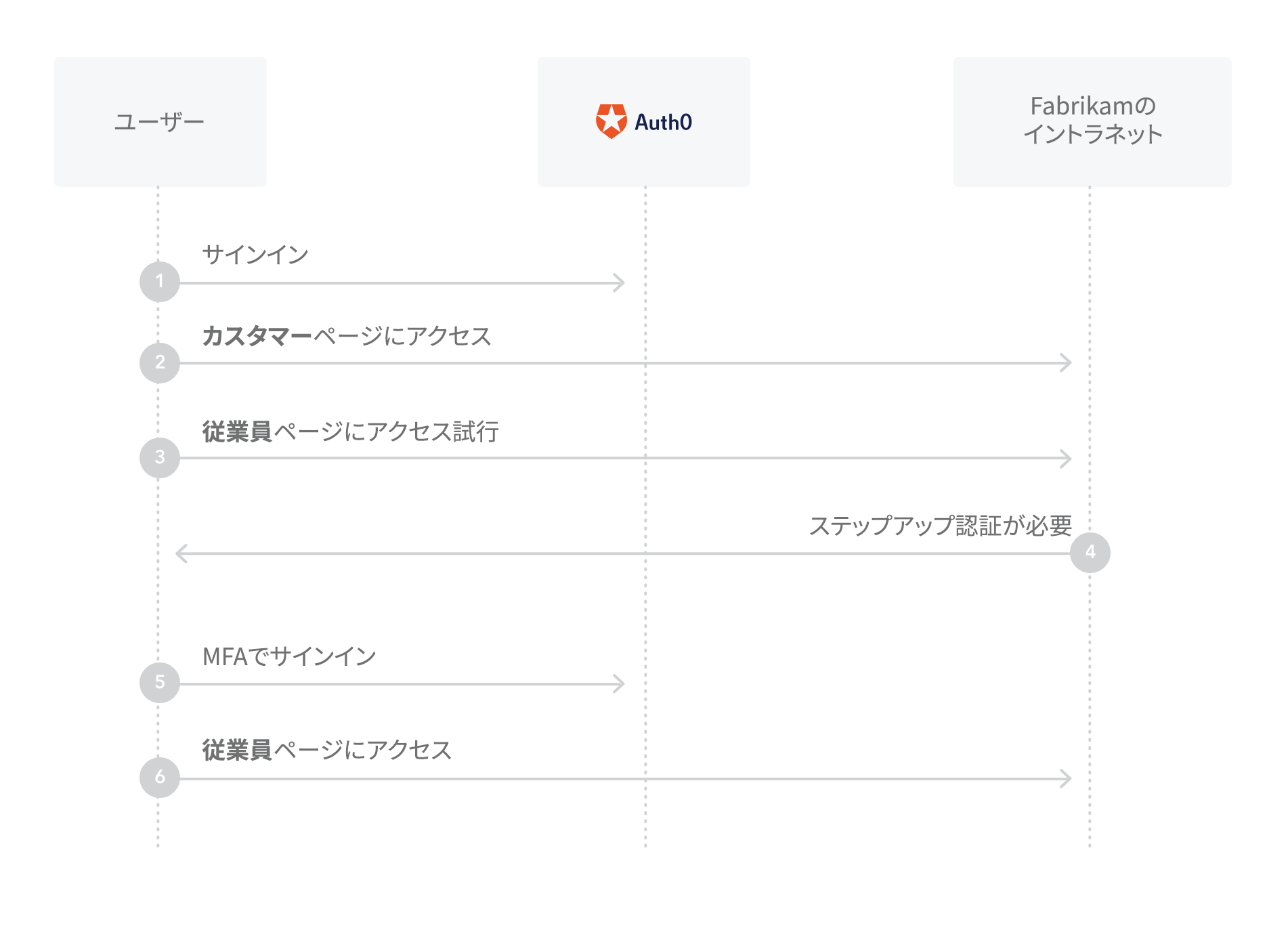The height and width of the screenshot is (928, 1288).
Task: Click the step 1 circle marker
Action: point(160,282)
